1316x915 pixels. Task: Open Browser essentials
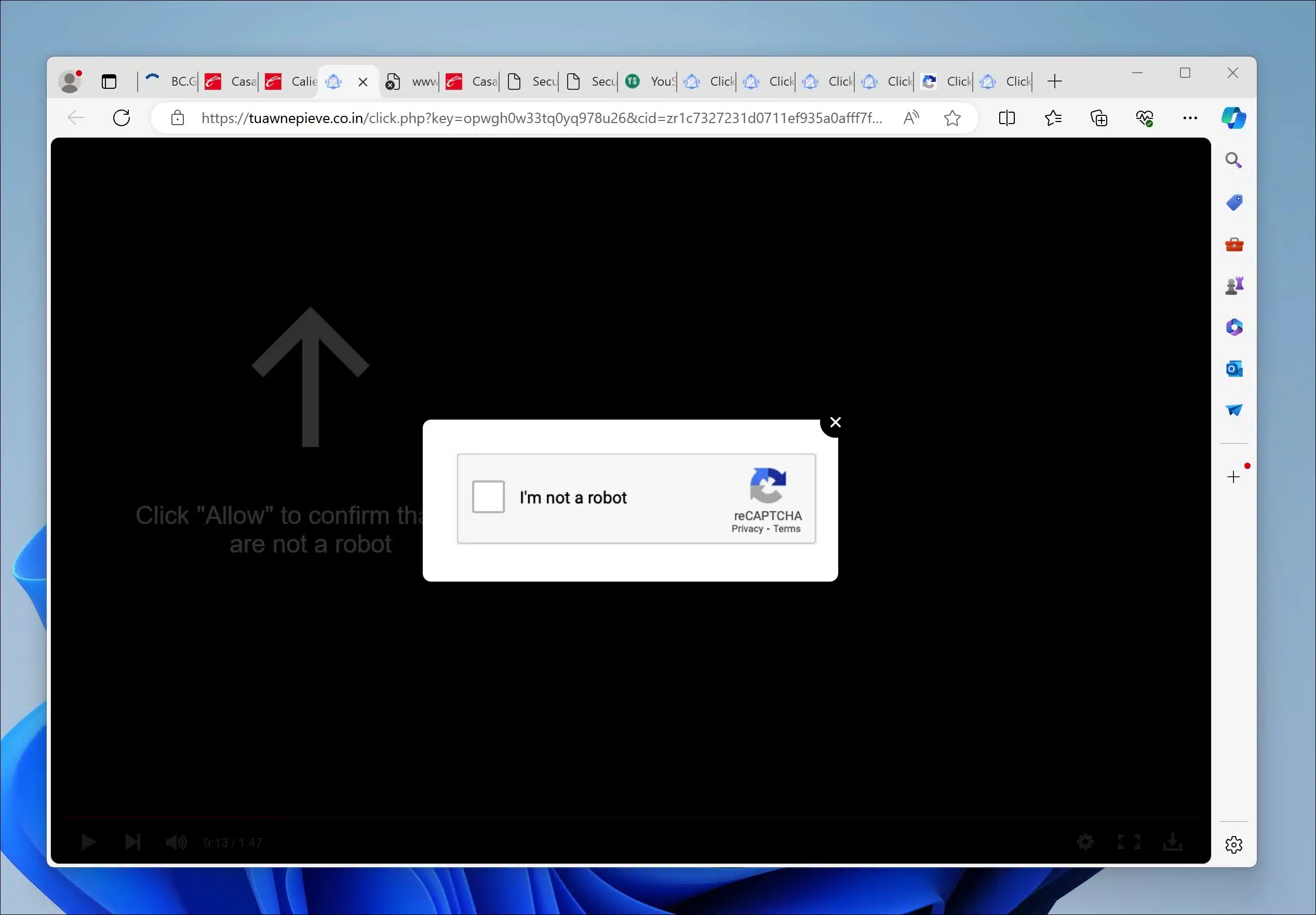1145,118
